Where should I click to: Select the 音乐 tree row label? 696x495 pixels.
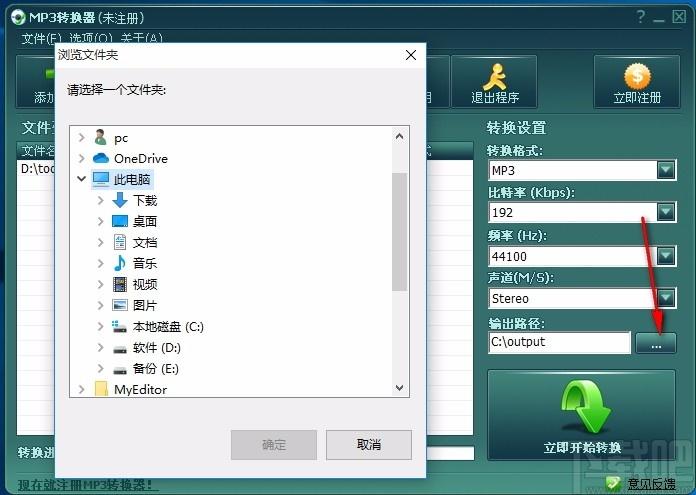click(x=145, y=263)
